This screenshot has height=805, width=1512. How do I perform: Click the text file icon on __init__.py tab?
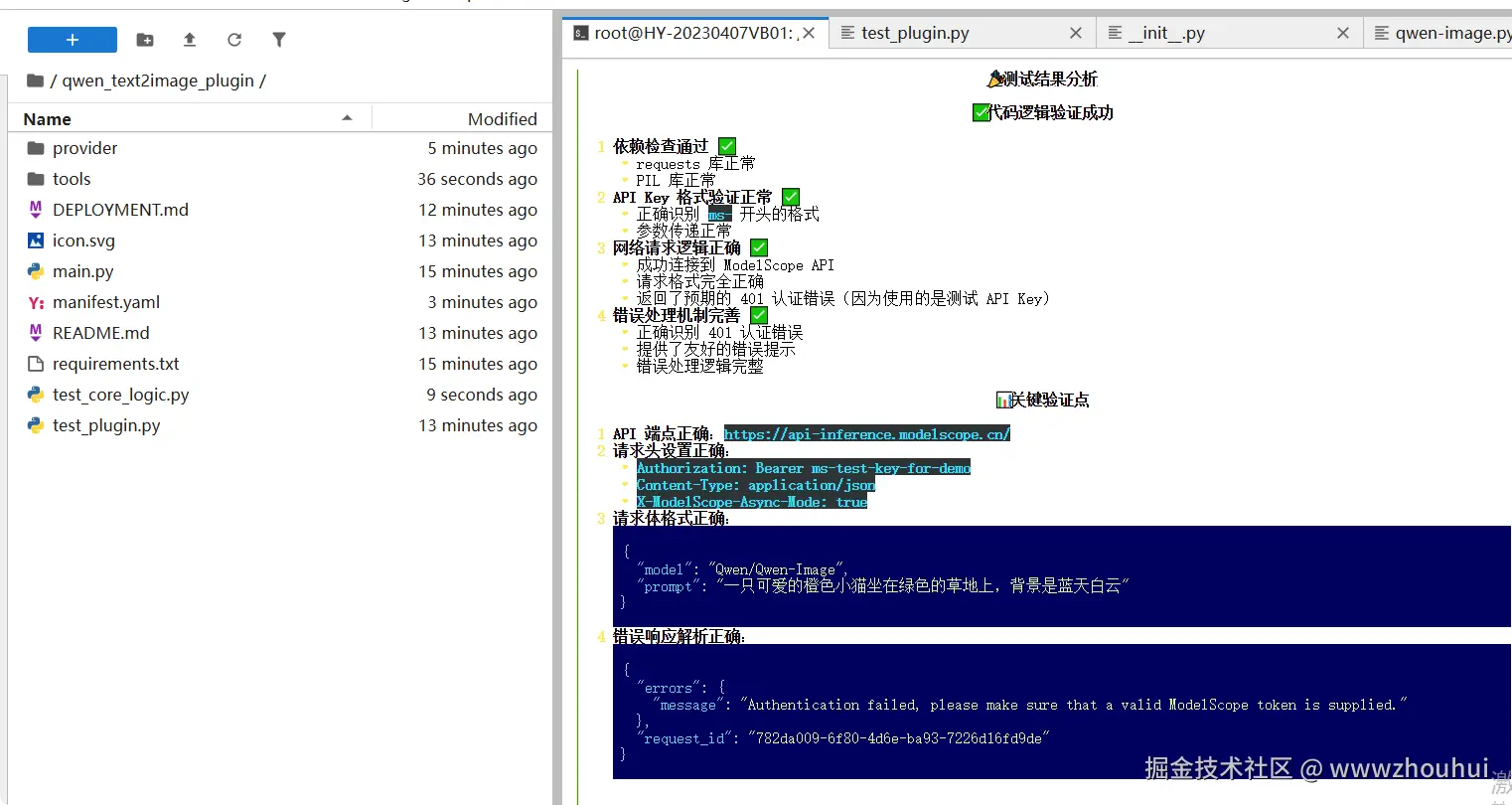[x=1116, y=33]
